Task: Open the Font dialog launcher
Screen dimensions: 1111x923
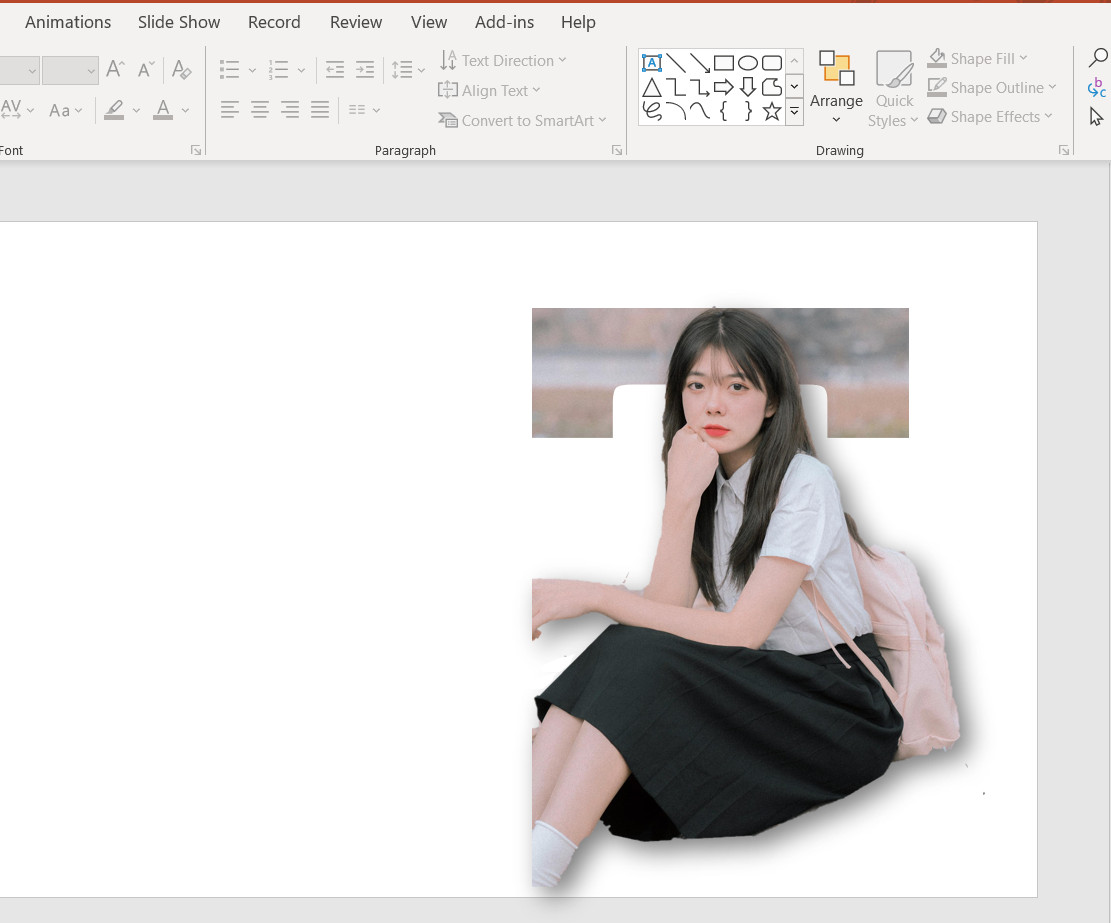Action: (196, 150)
